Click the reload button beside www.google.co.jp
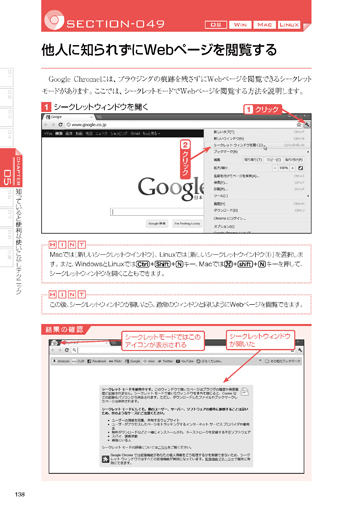Image resolution: width=360 pixels, height=510 pixels. pyautogui.click(x=60, y=125)
